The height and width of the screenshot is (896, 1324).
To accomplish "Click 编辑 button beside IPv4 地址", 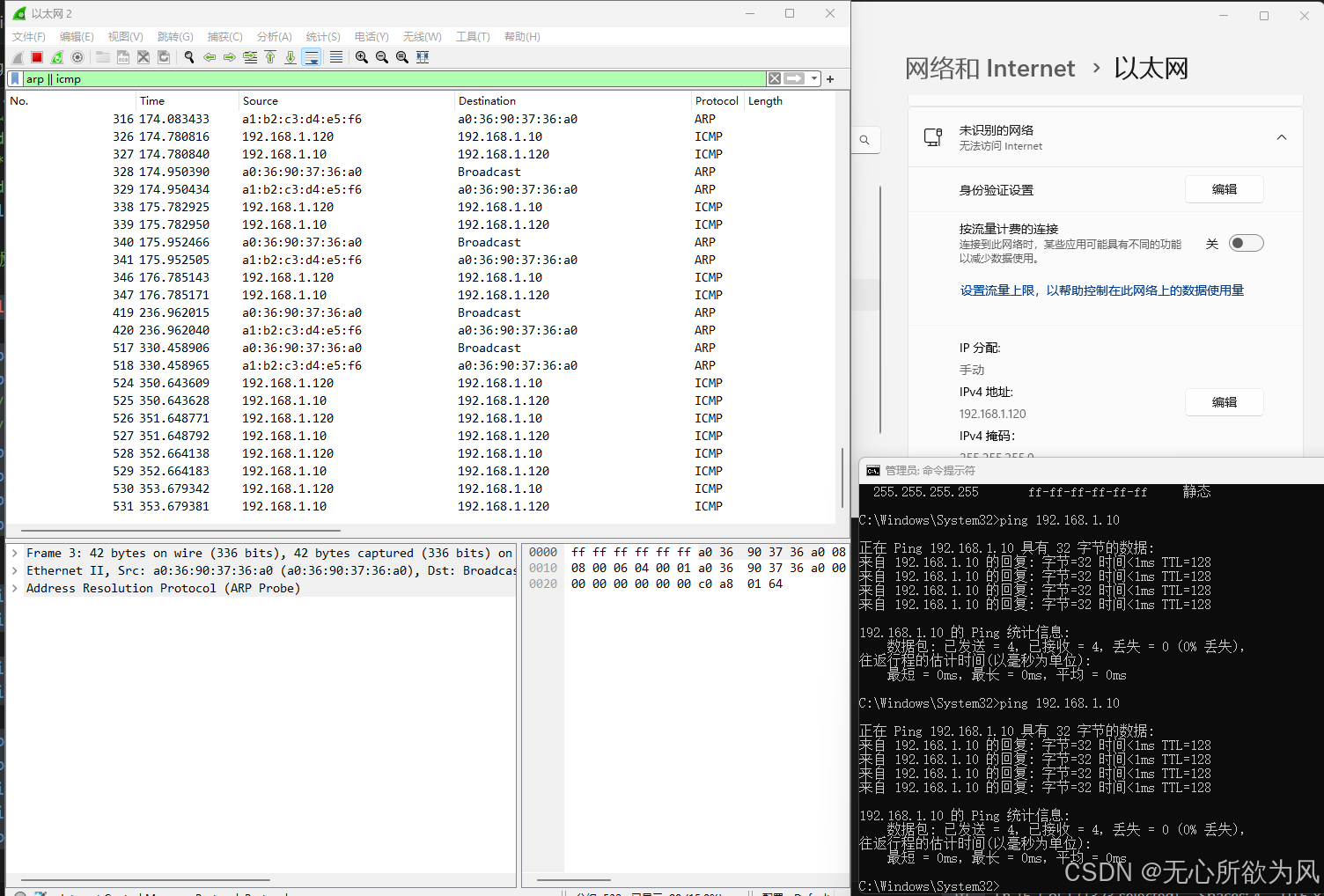I will pos(1225,402).
